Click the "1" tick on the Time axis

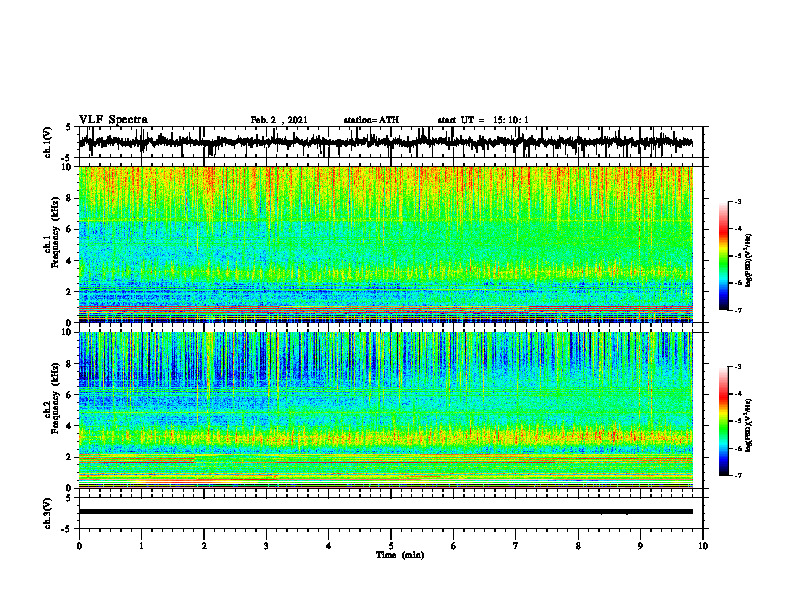pyautogui.click(x=141, y=546)
